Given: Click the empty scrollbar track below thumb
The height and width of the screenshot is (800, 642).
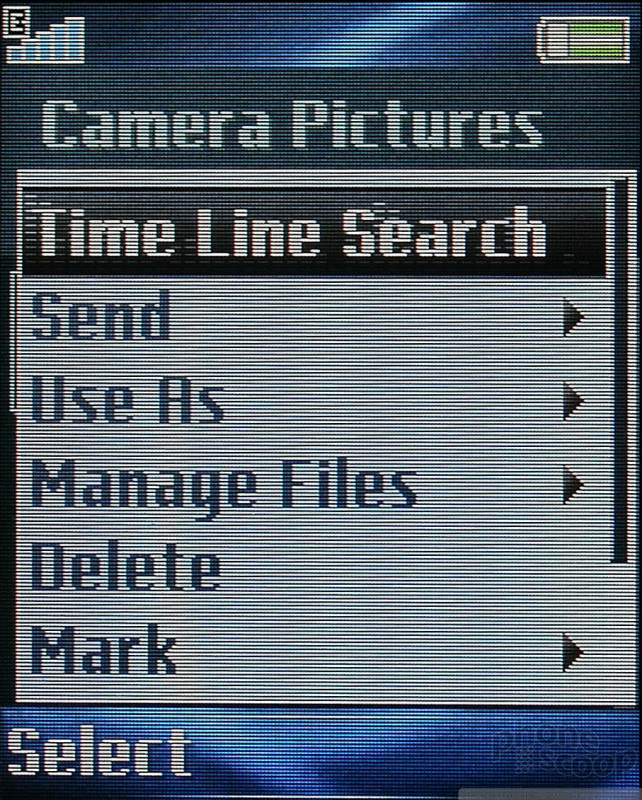Looking at the screenshot, I should coord(621,633).
